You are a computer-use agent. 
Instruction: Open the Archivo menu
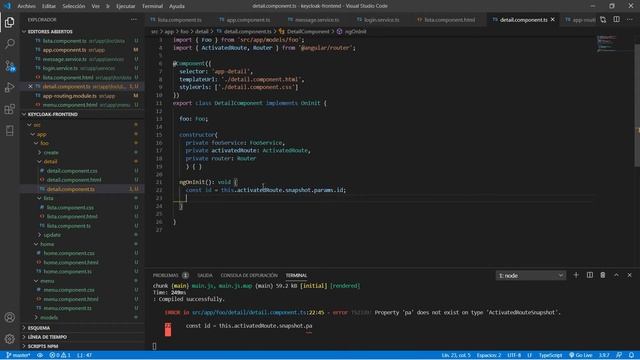pyautogui.click(x=27, y=6)
